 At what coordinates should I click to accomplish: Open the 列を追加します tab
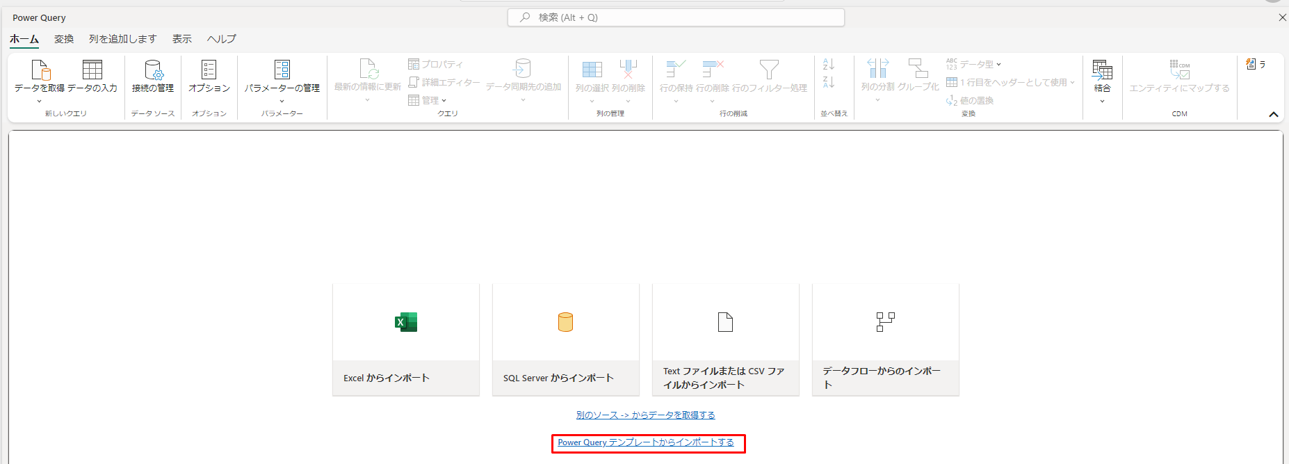click(123, 39)
